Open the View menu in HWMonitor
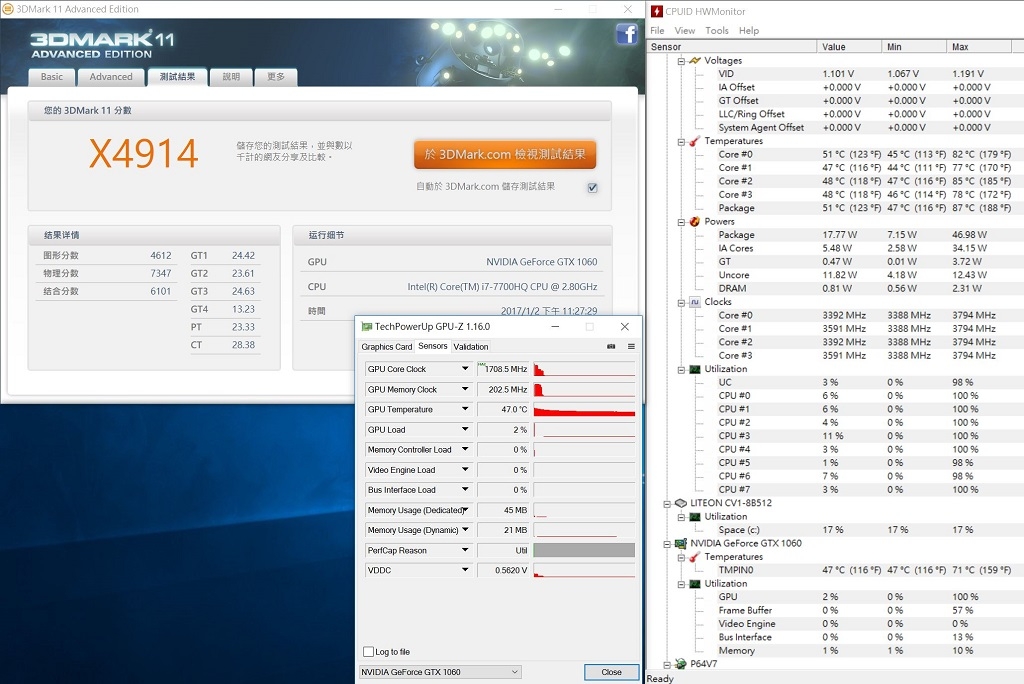The image size is (1024, 684). [x=684, y=31]
